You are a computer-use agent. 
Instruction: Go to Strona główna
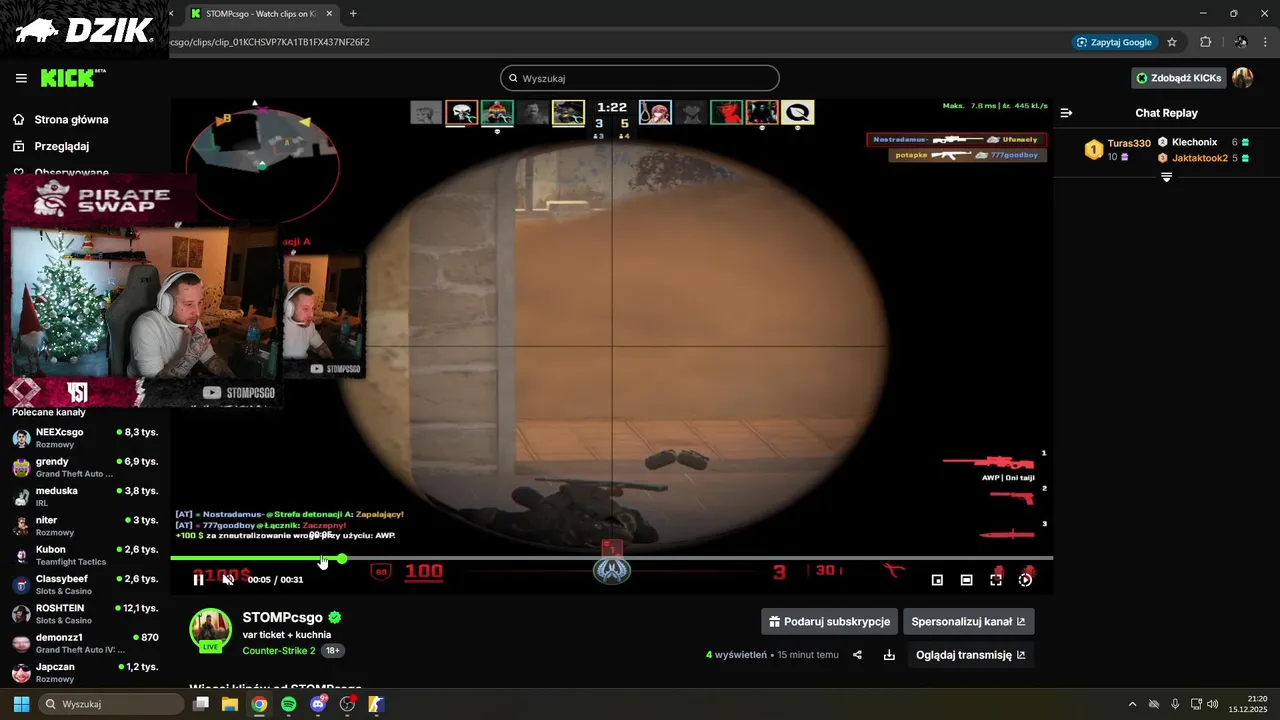[71, 119]
